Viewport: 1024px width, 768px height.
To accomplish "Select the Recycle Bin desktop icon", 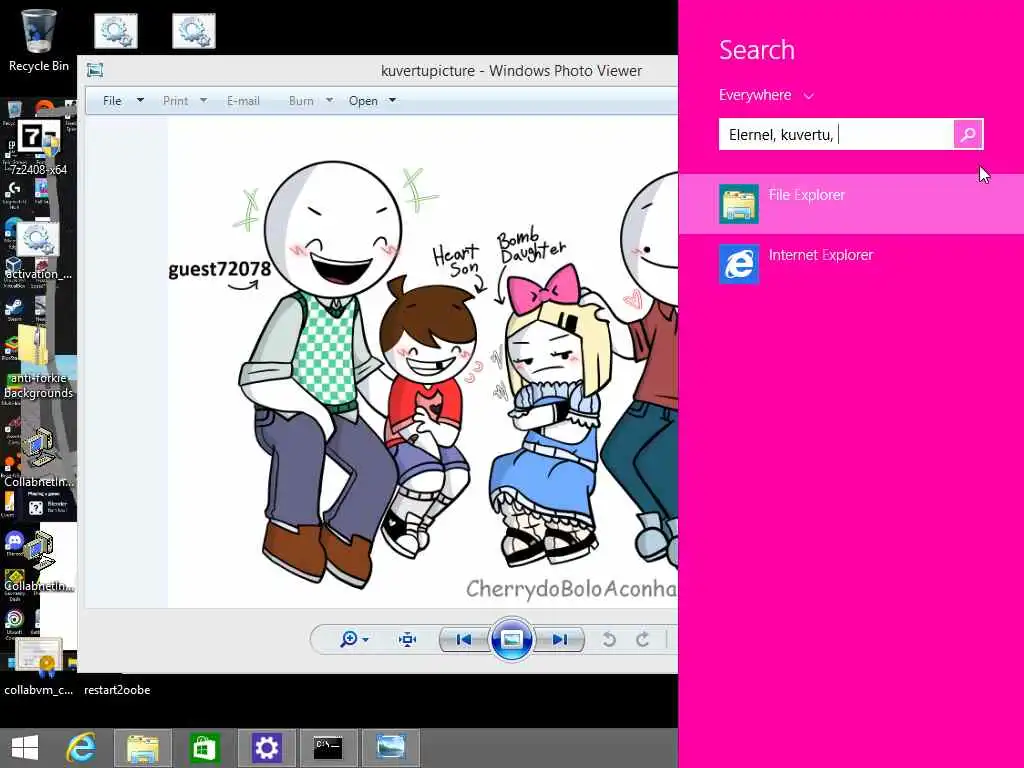I will [x=39, y=40].
